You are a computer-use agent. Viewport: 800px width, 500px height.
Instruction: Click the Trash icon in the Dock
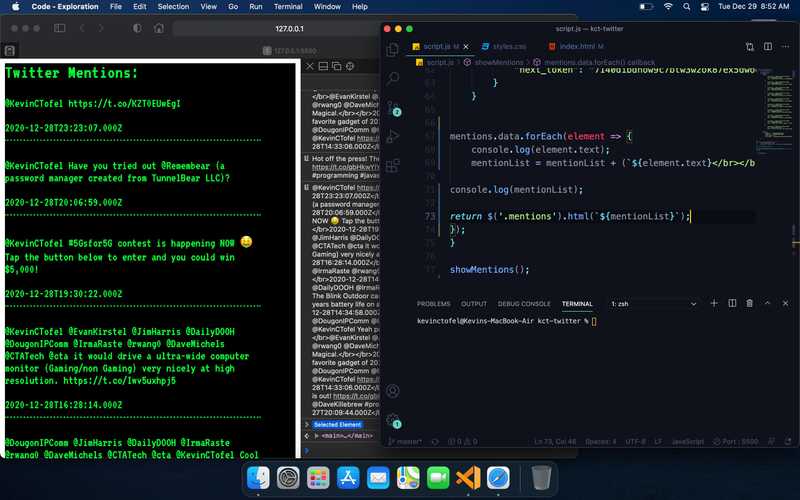(541, 478)
